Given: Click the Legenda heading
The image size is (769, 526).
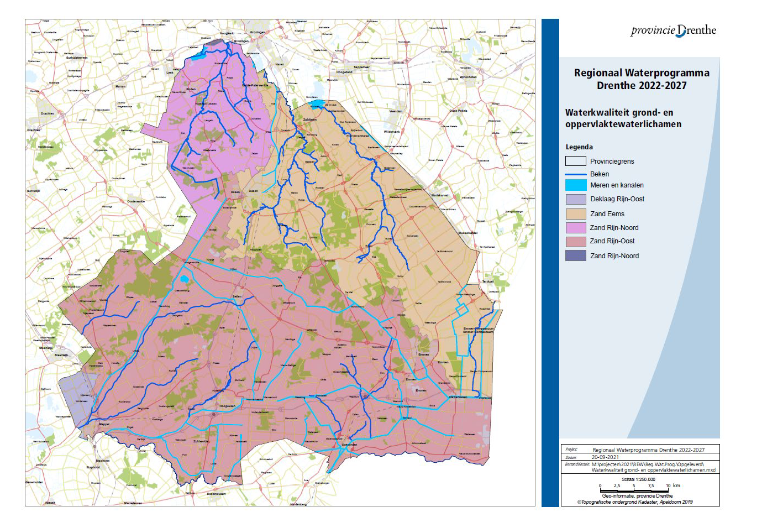Looking at the screenshot, I should [580, 145].
